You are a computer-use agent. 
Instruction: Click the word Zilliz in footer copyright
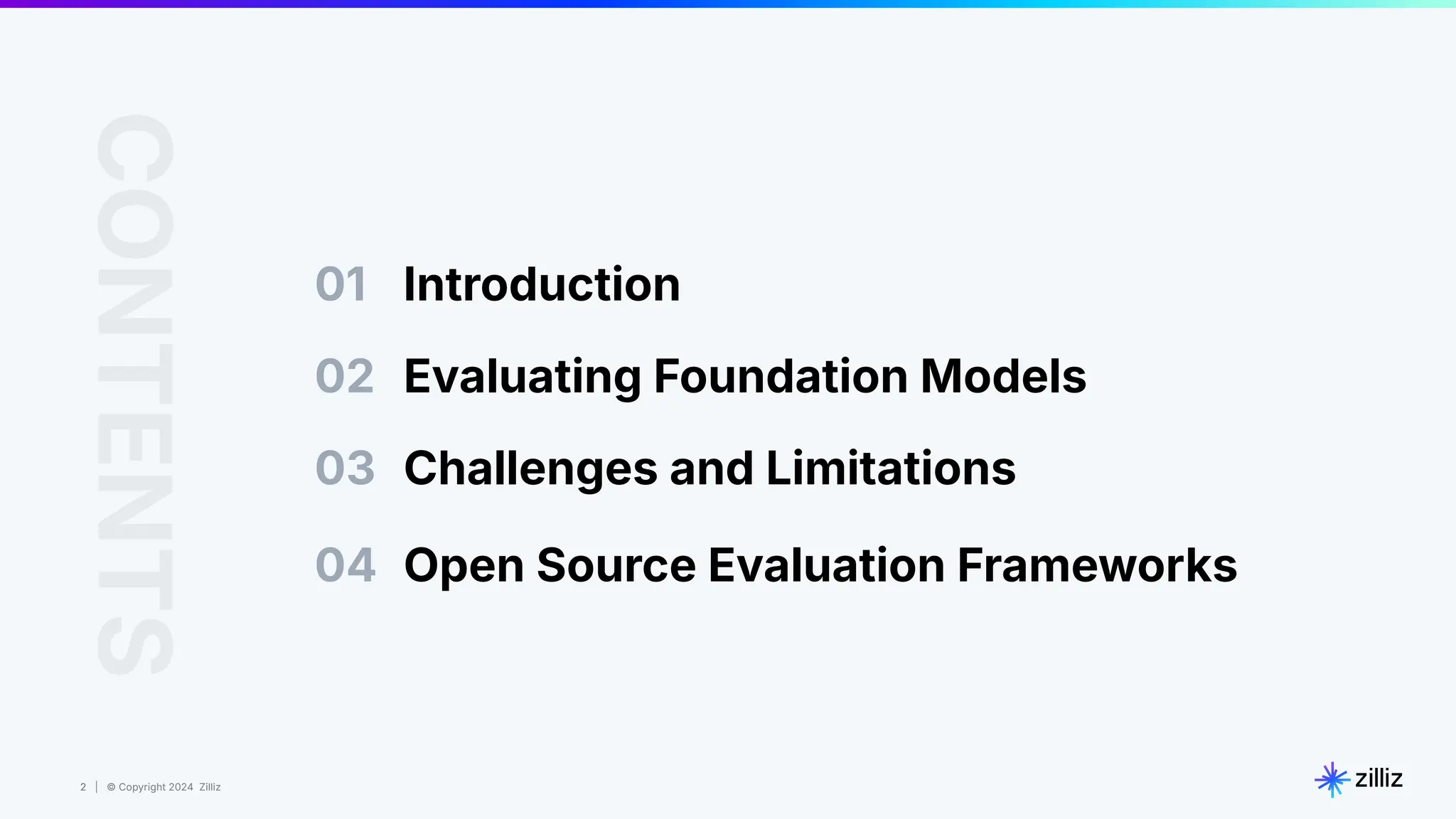[x=210, y=787]
